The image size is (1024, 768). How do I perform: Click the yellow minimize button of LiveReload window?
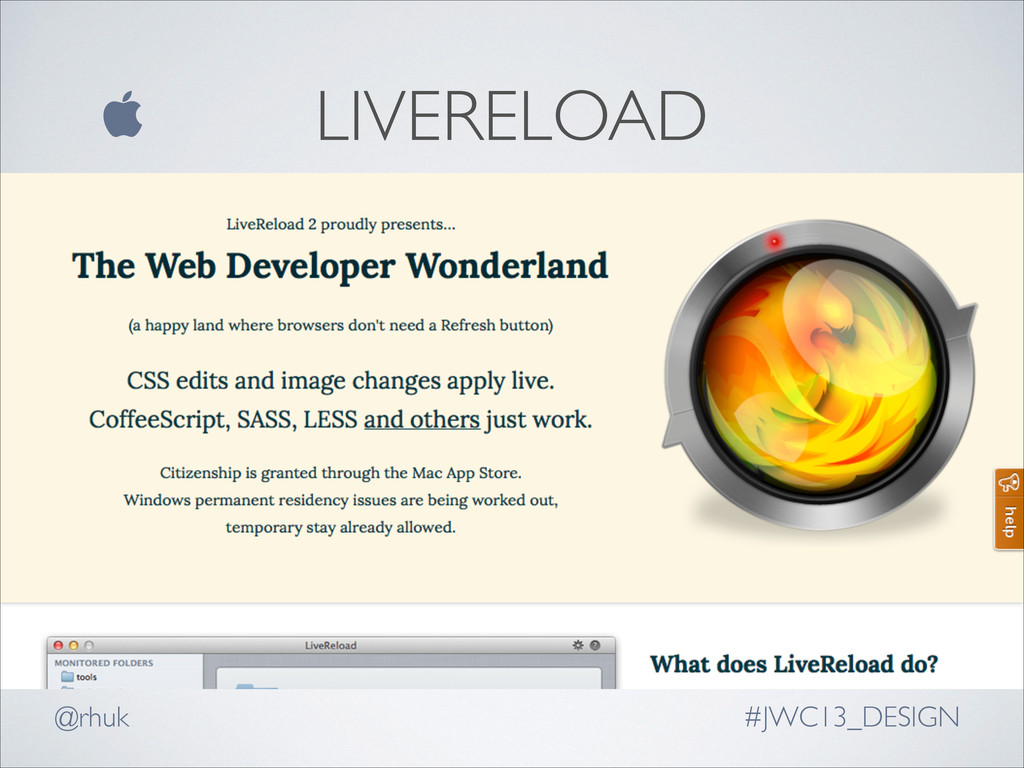[x=73, y=645]
